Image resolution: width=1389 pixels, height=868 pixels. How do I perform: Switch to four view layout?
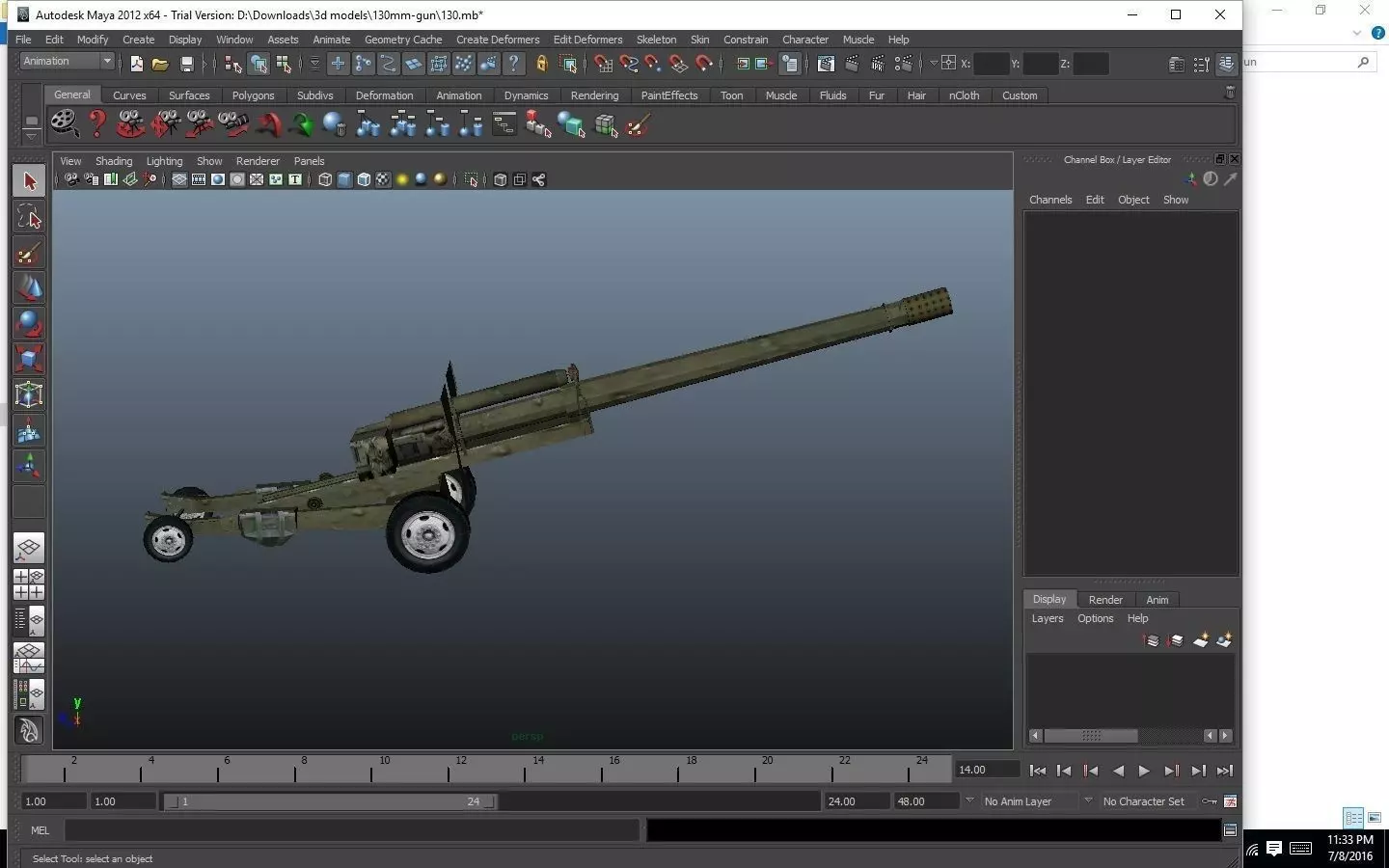point(29,585)
